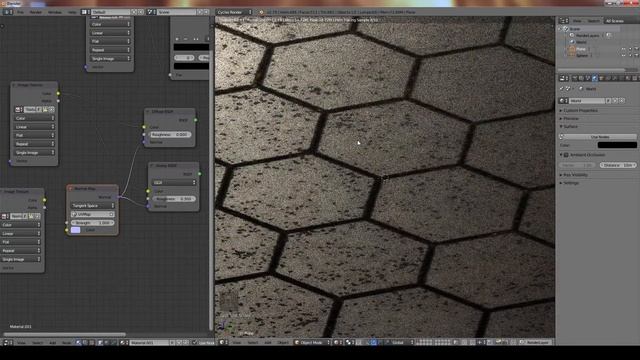Toggle selectability arrow for Sphere

(630, 56)
